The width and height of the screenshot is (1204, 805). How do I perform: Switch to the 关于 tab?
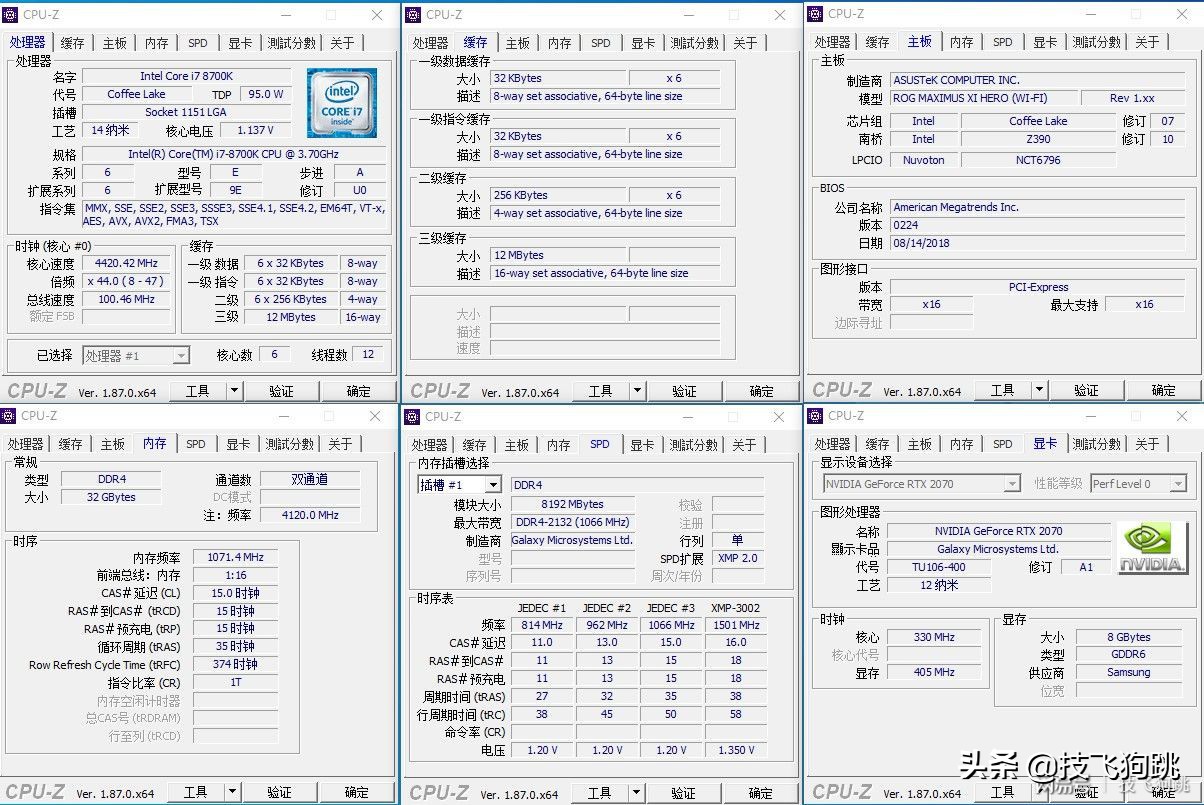tap(342, 43)
